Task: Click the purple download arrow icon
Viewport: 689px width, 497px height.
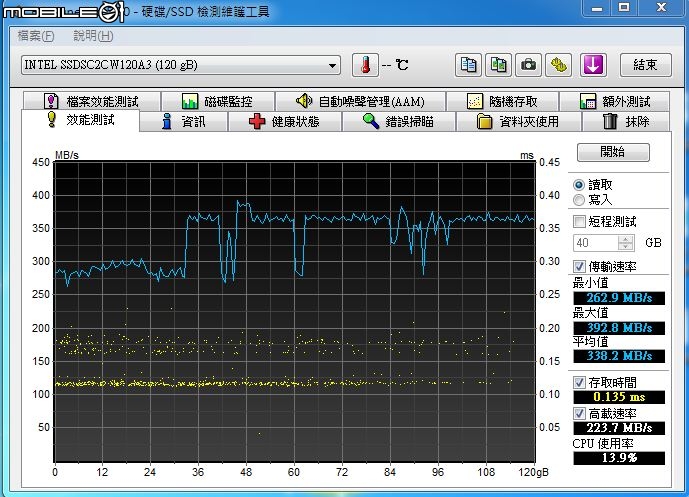Action: (593, 65)
